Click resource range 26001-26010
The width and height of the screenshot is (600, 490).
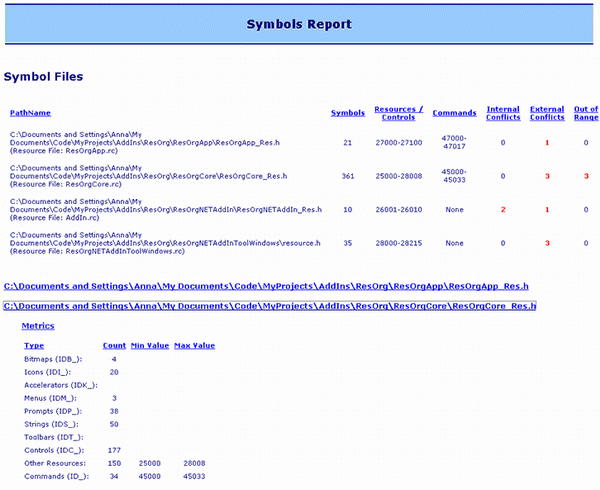[x=398, y=210]
